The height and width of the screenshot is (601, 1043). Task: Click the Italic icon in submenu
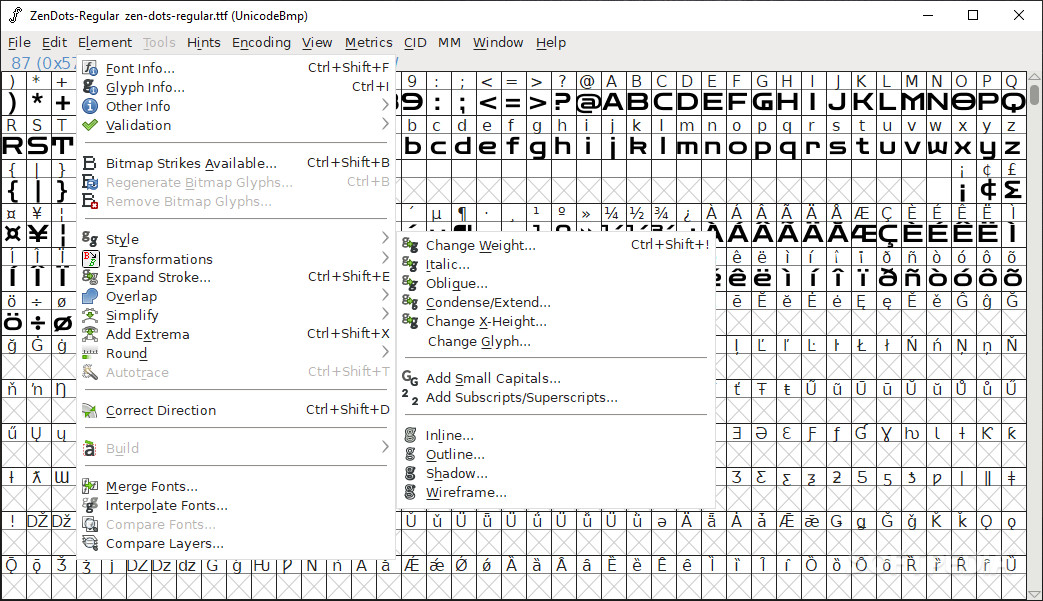[410, 265]
